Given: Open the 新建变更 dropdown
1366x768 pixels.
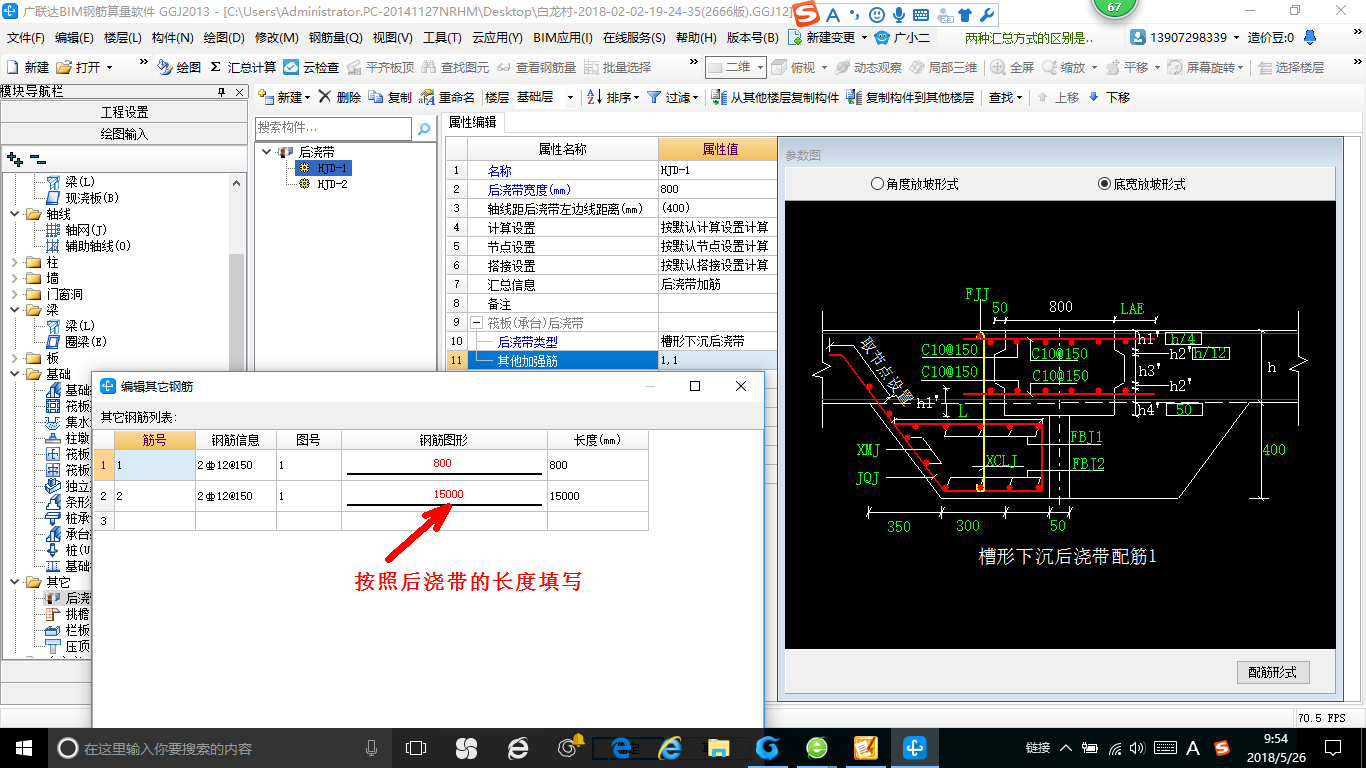Looking at the screenshot, I should point(828,37).
